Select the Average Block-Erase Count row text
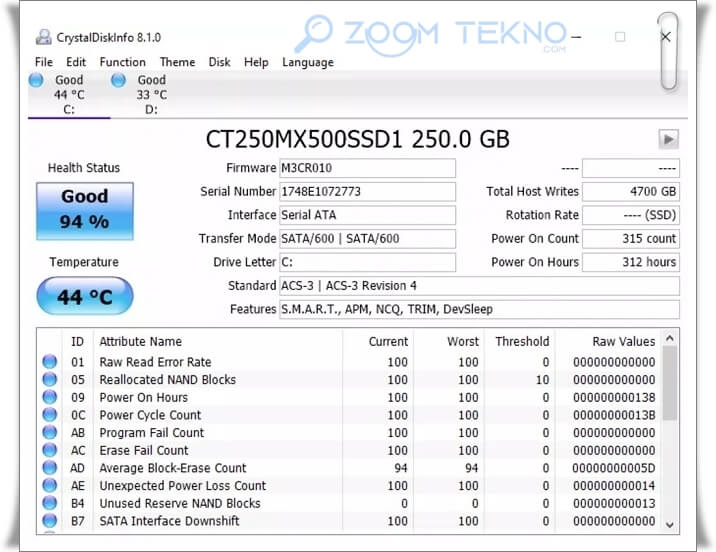The image size is (716, 552). pyautogui.click(x=173, y=468)
